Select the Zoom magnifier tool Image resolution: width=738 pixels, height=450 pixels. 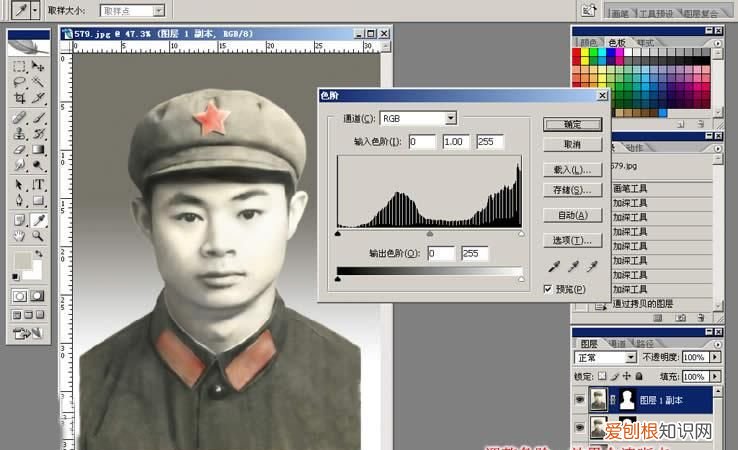[x=38, y=236]
